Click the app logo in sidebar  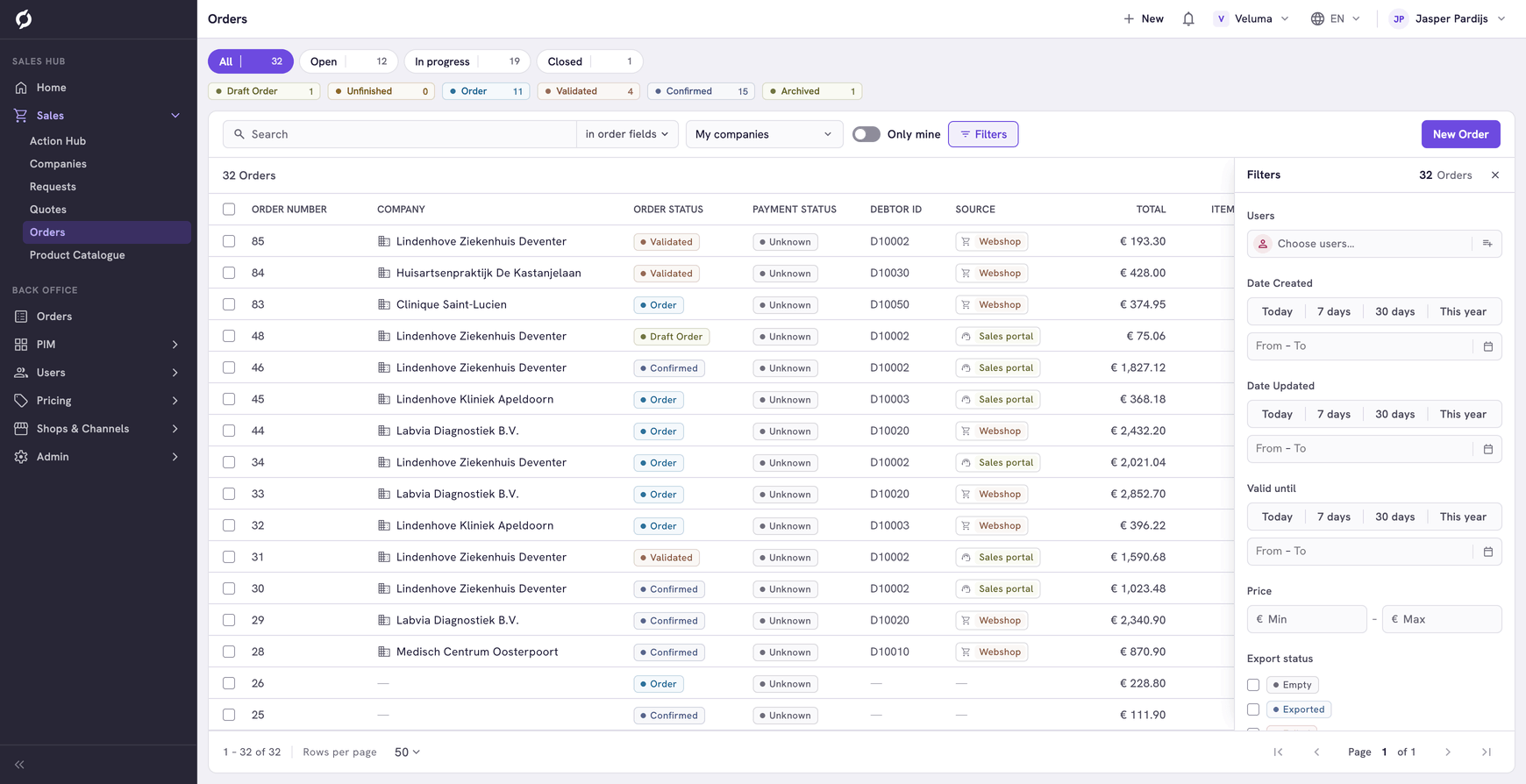tap(24, 18)
